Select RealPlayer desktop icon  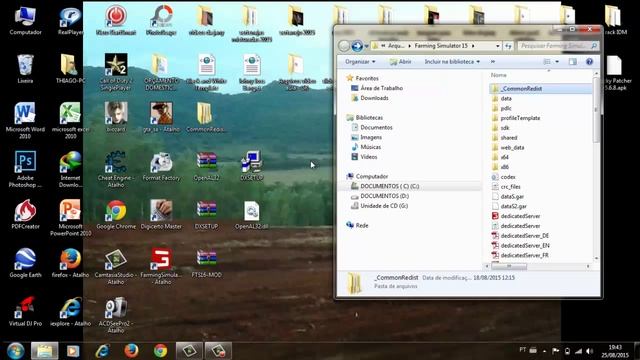(x=70, y=21)
